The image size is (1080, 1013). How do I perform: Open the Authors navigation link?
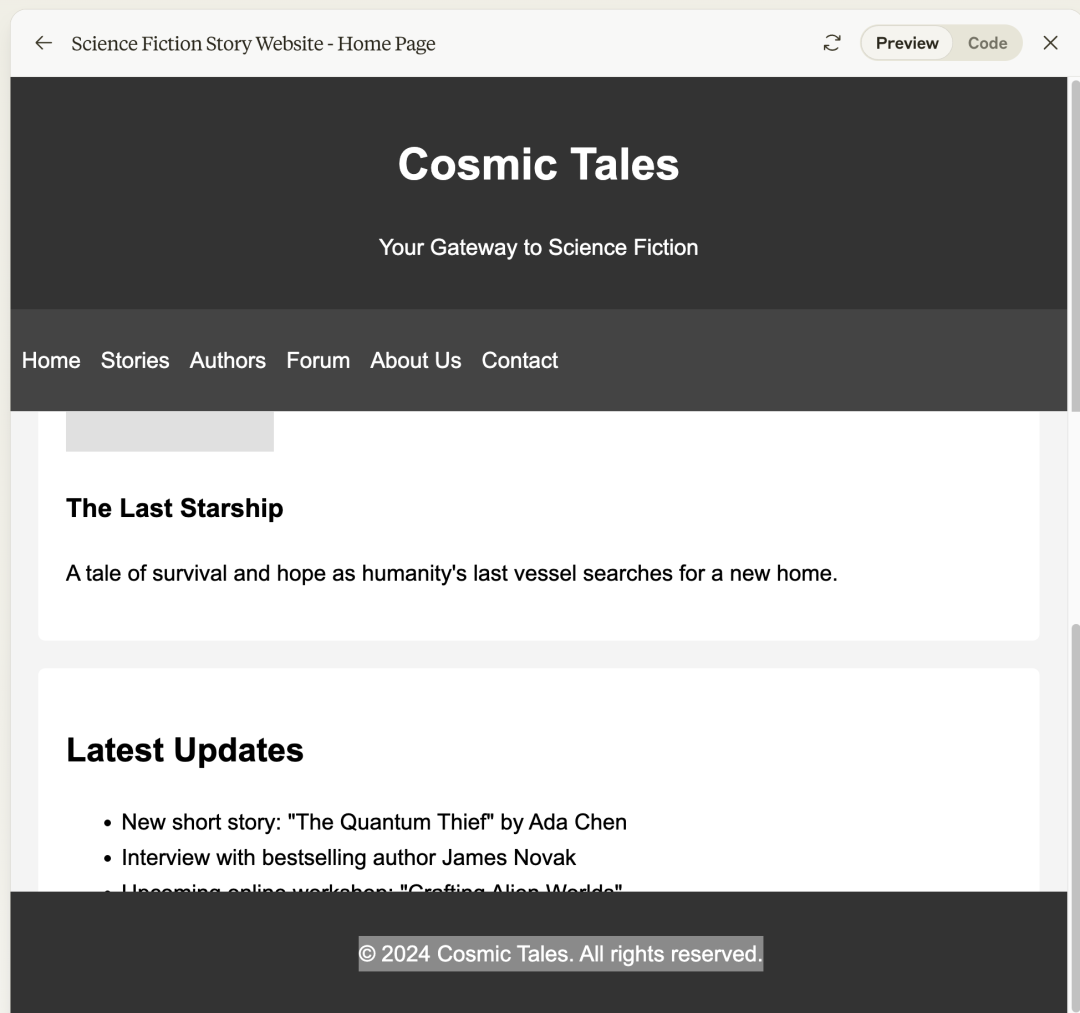pos(228,360)
